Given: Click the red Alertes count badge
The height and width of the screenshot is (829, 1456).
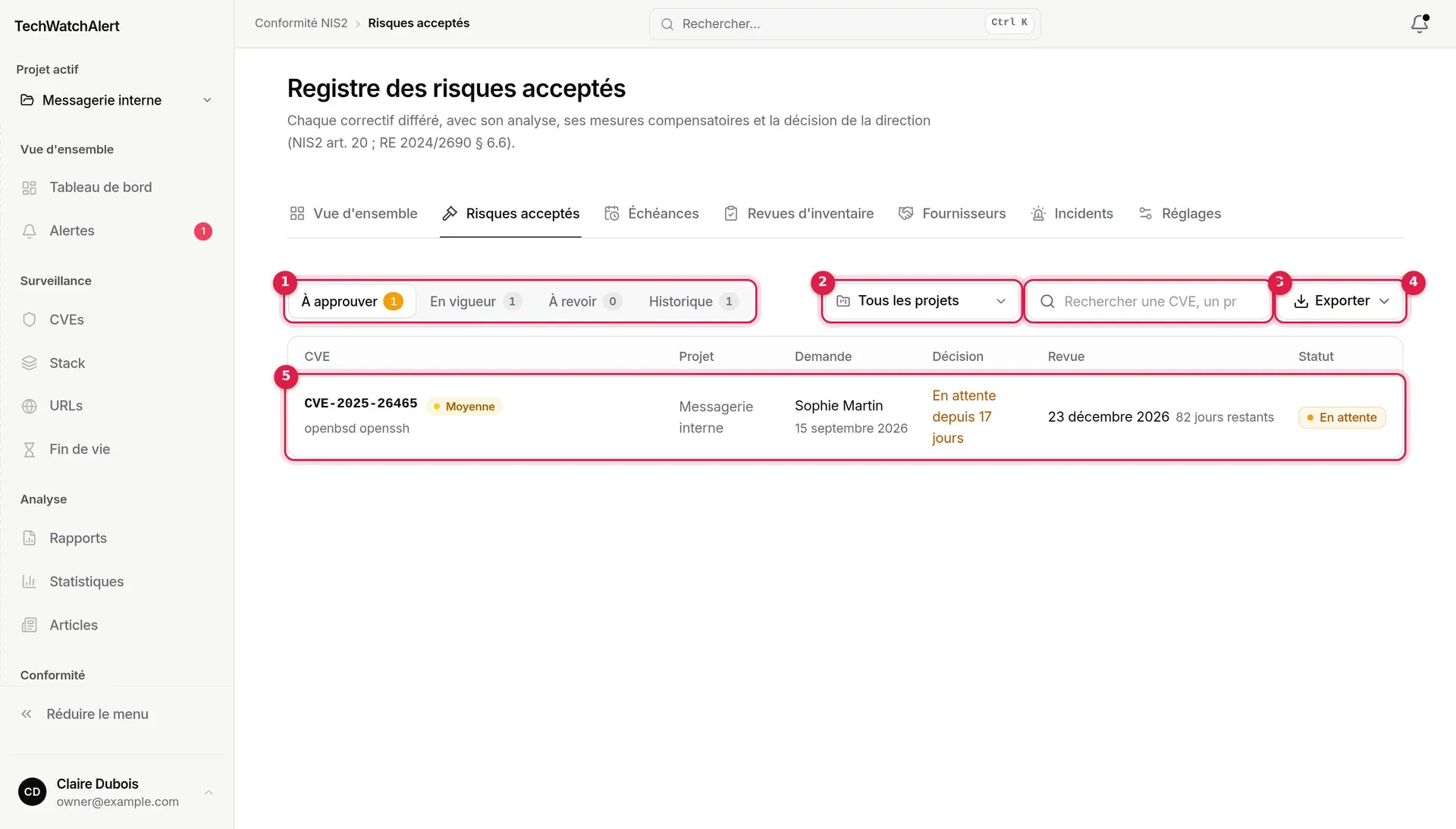Looking at the screenshot, I should [203, 231].
